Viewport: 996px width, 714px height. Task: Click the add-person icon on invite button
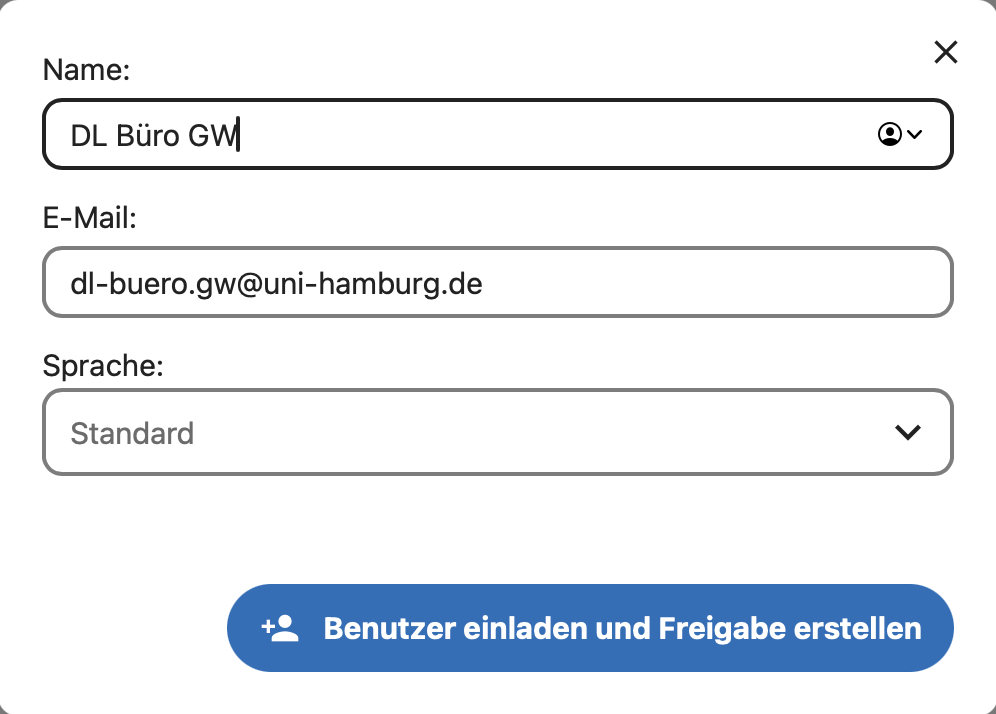(281, 628)
